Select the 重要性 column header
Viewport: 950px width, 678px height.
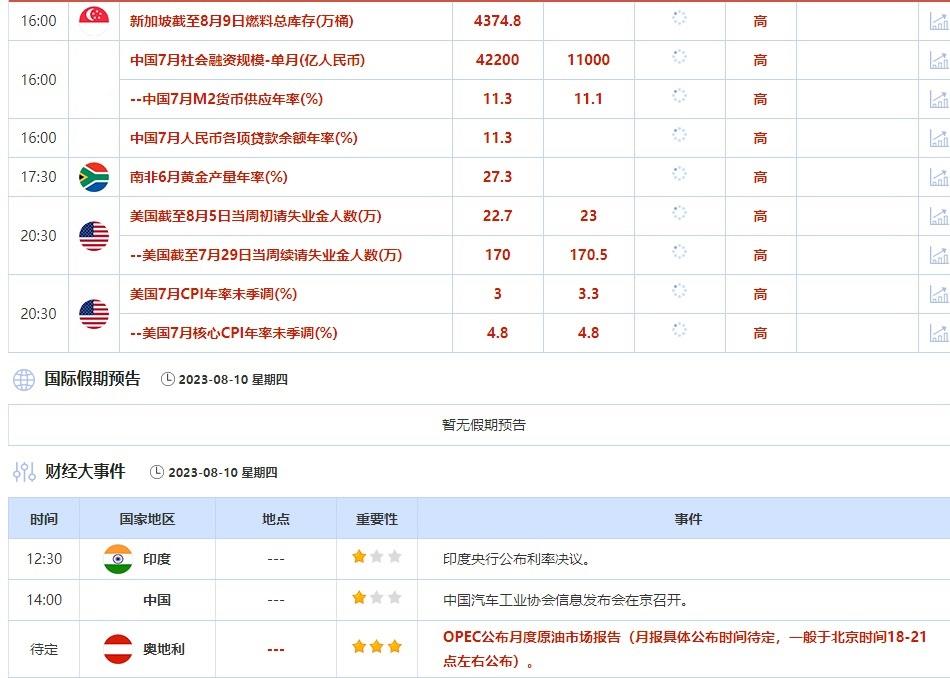(377, 519)
